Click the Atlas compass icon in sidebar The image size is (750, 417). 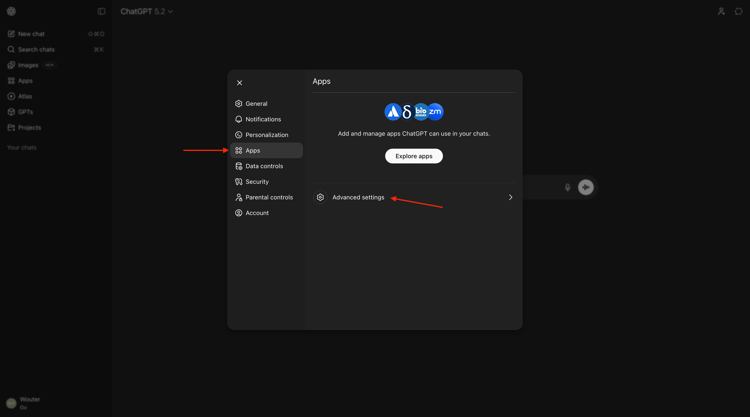[x=11, y=97]
